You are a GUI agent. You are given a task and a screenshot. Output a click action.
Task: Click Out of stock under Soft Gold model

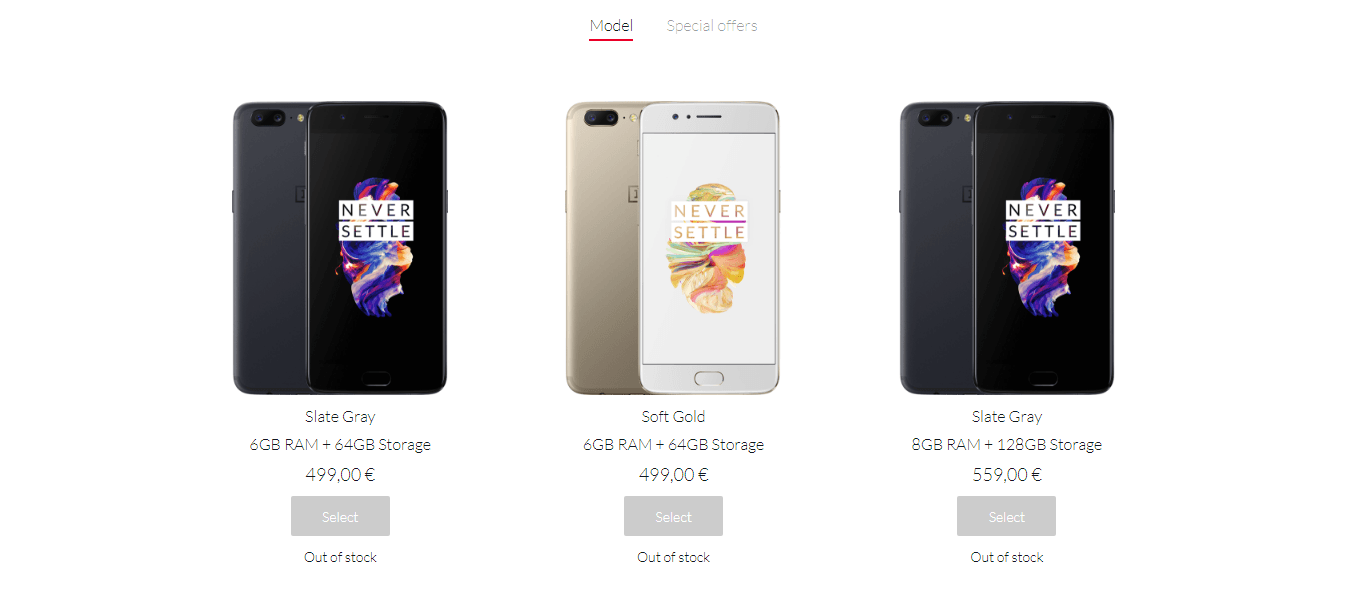tap(673, 557)
